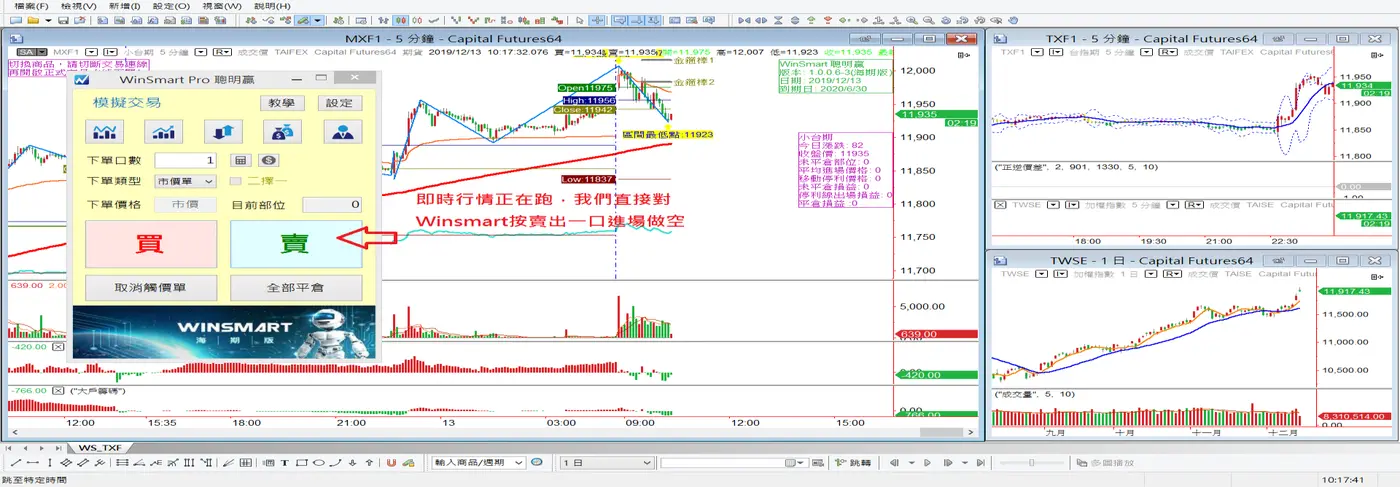Click the round clock icon beside symbol selector
Viewport: 1400px width, 487px height.
[x=537, y=462]
